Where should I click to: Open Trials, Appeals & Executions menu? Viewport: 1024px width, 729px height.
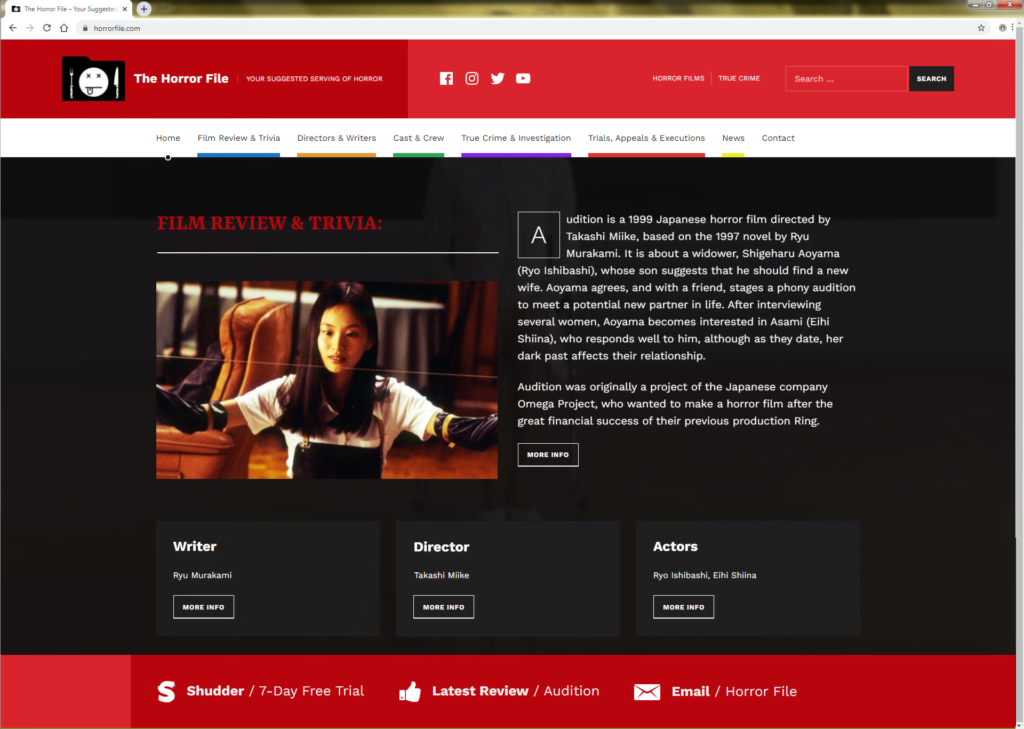click(x=647, y=138)
